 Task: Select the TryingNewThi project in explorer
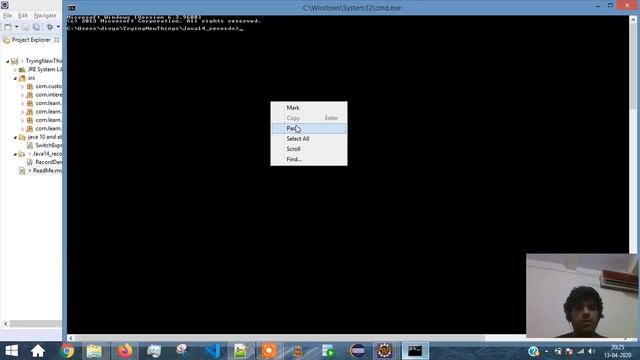44,61
